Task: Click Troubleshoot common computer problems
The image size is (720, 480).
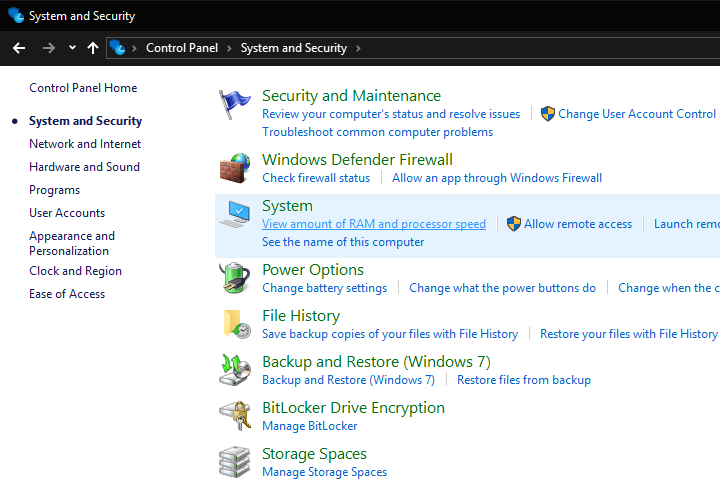Action: [377, 132]
